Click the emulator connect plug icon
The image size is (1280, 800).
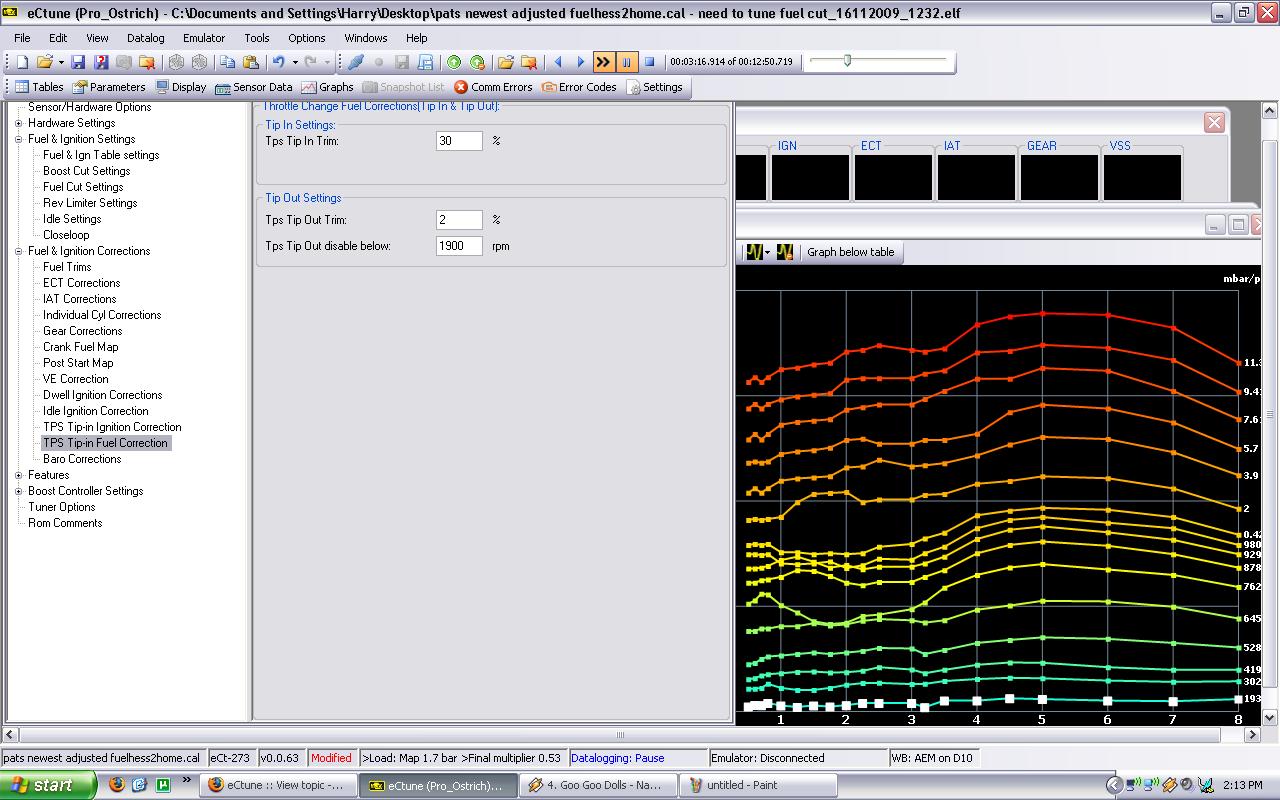(x=356, y=62)
